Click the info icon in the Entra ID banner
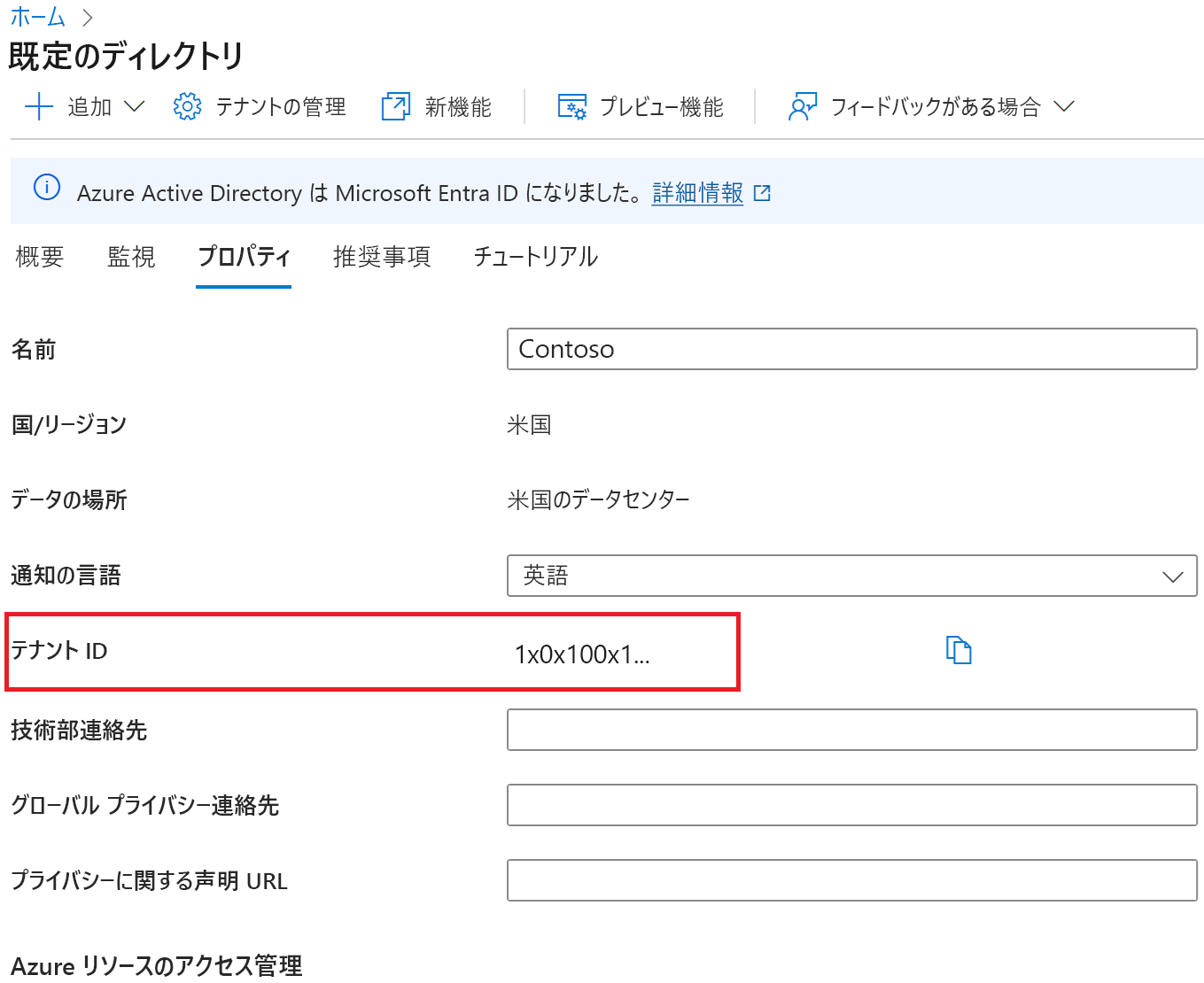This screenshot has height=983, width=1204. click(46, 188)
